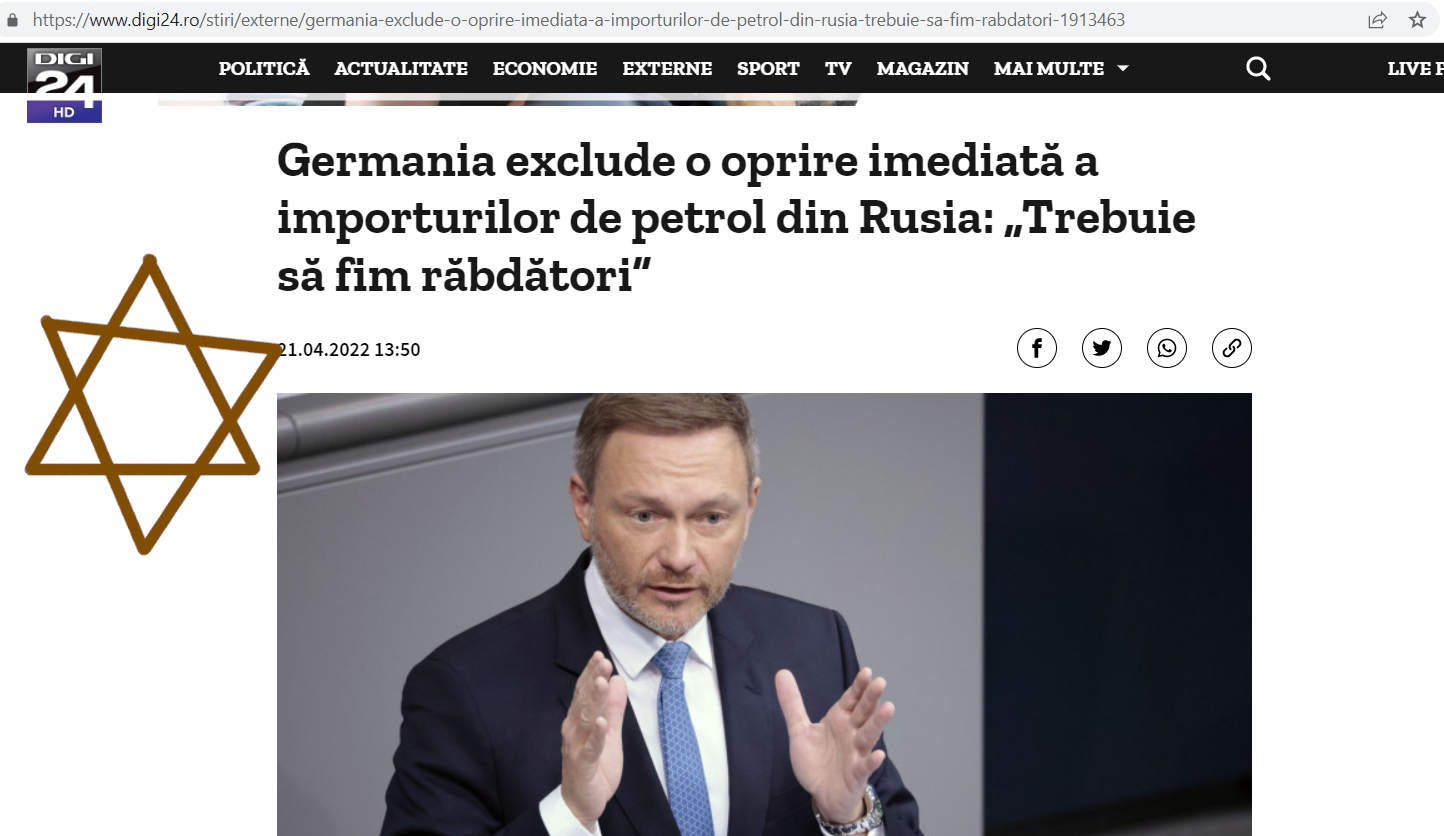
Task: Share article on Twitter
Action: point(1102,348)
